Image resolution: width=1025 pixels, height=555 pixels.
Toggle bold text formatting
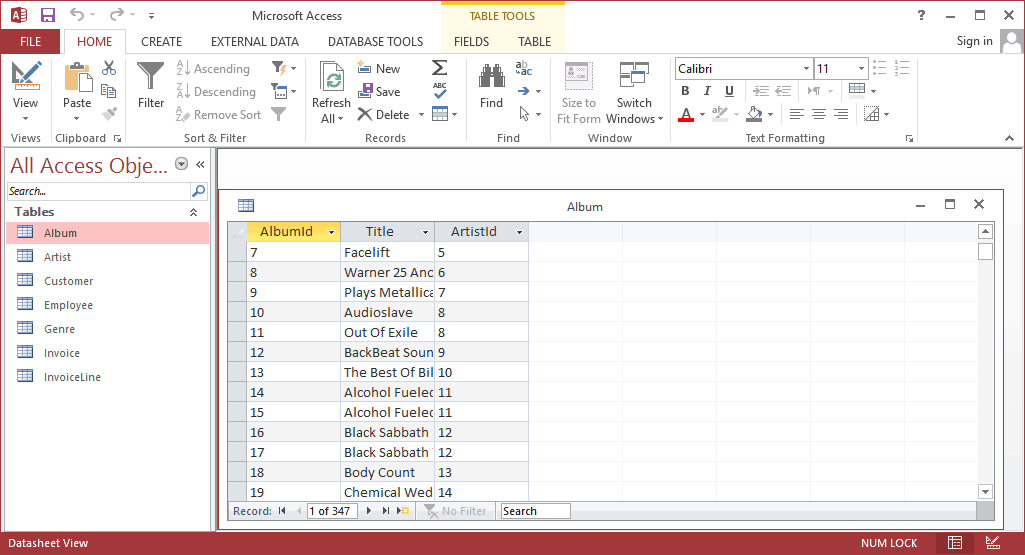tap(685, 91)
